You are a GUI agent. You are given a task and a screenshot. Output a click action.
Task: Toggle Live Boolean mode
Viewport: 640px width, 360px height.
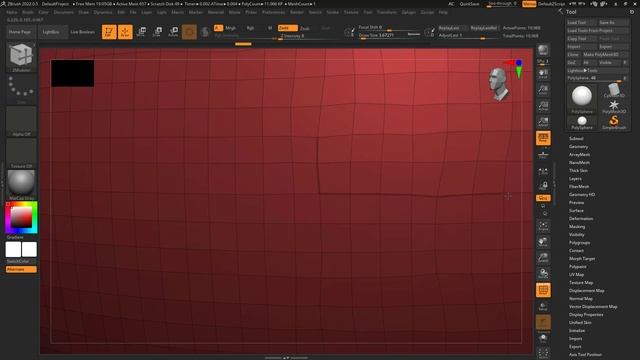(82, 32)
